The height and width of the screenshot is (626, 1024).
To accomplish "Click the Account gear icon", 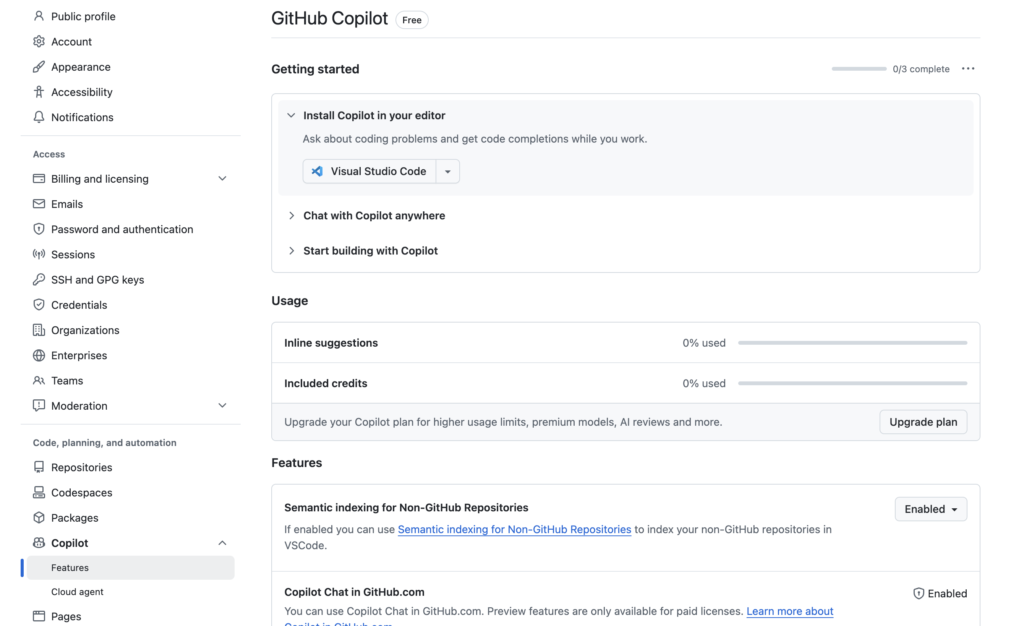I will click(39, 41).
